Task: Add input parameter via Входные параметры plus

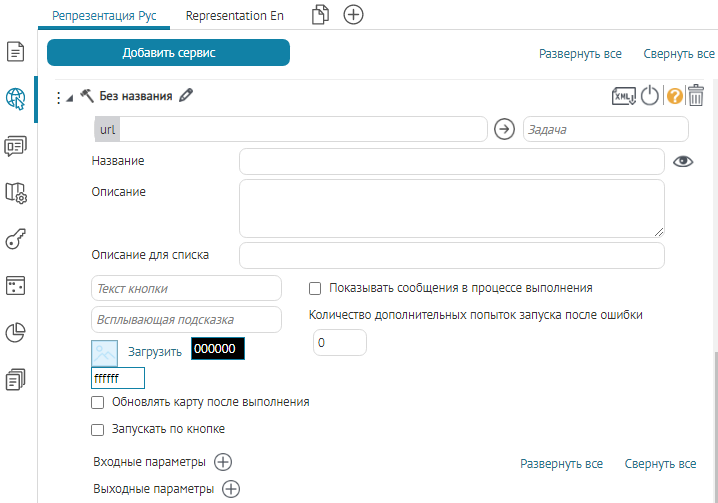Action: point(223,462)
